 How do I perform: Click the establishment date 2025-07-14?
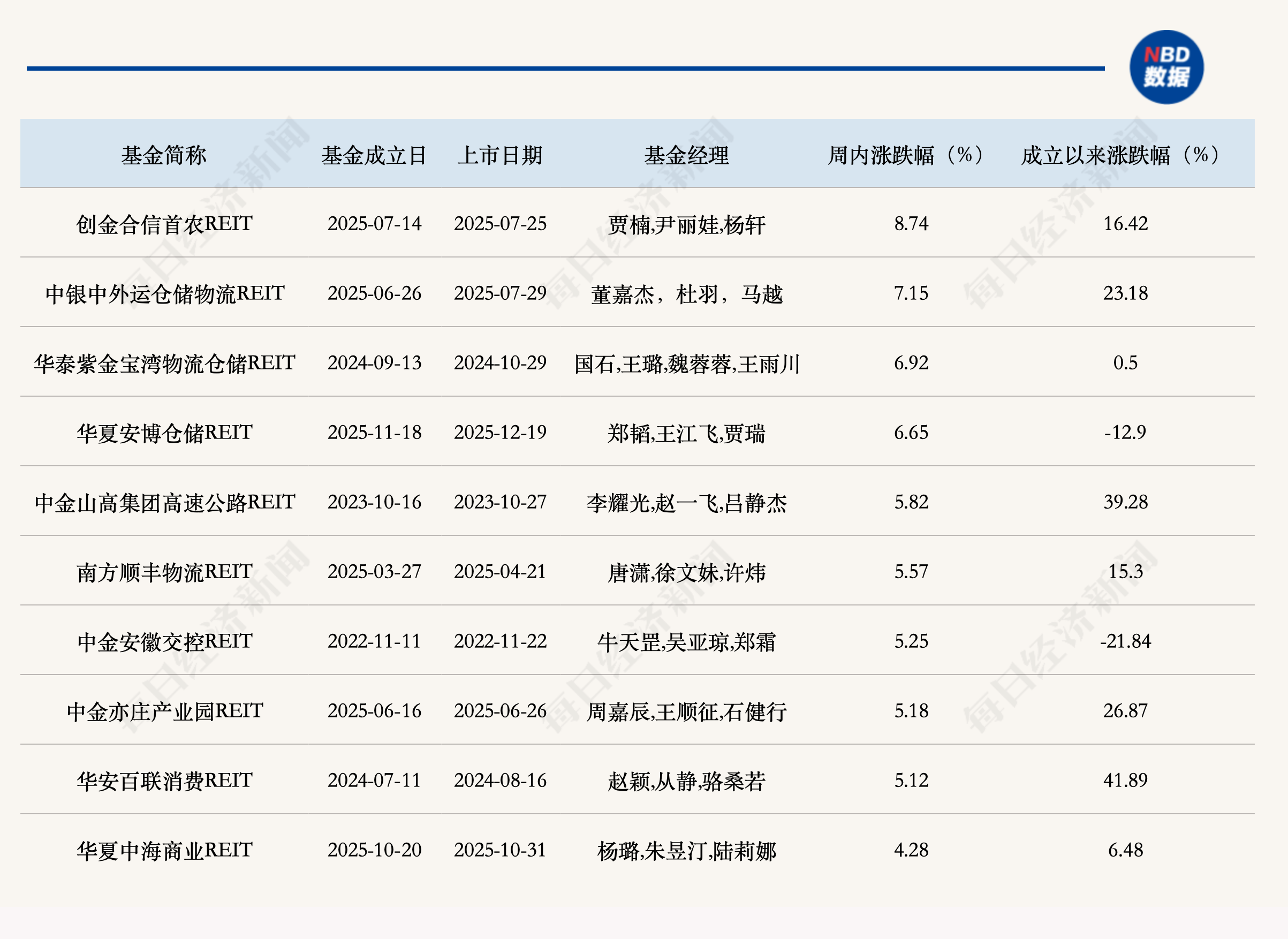click(374, 224)
